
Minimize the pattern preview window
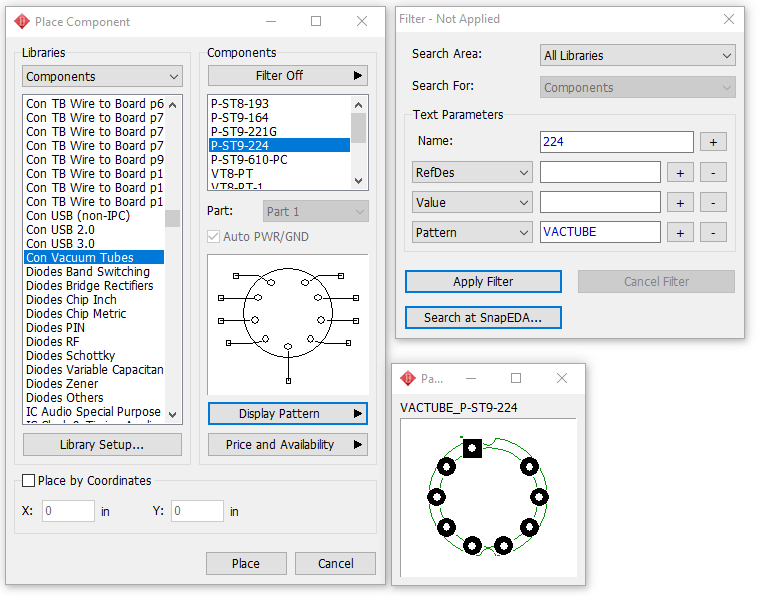(471, 378)
